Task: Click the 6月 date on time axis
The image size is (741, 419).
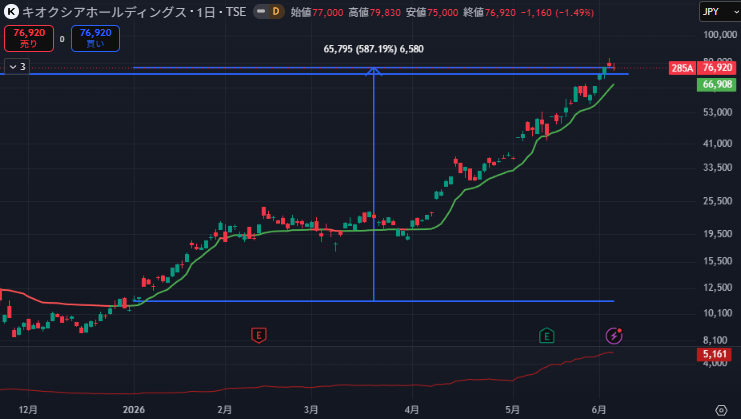Action: pos(599,410)
